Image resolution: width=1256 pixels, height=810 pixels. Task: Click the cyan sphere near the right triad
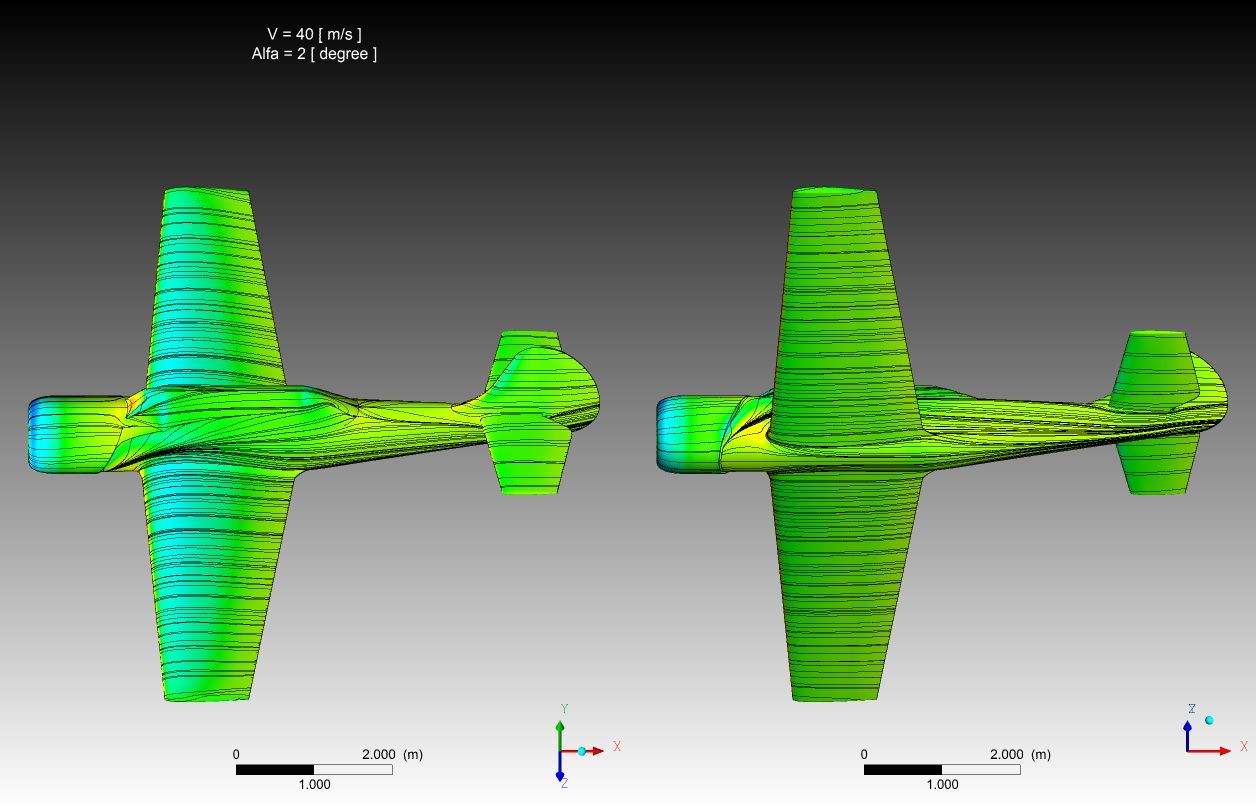coord(1209,720)
